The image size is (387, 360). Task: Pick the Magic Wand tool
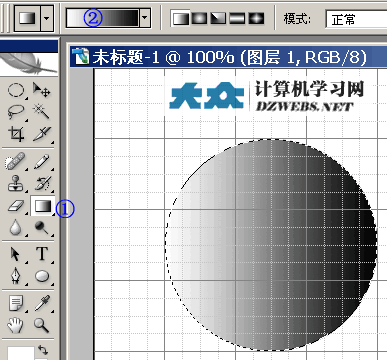(42, 112)
